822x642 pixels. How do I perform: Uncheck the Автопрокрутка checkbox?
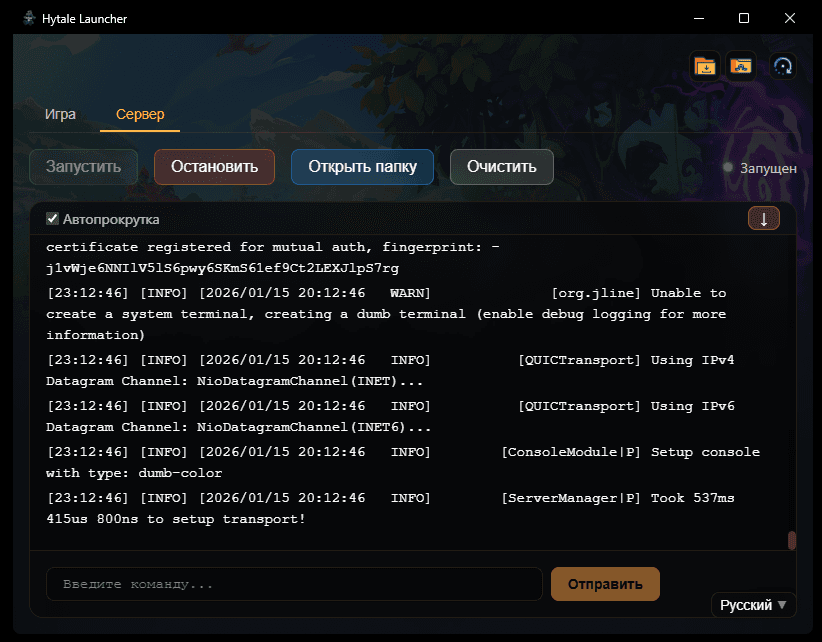coord(53,219)
